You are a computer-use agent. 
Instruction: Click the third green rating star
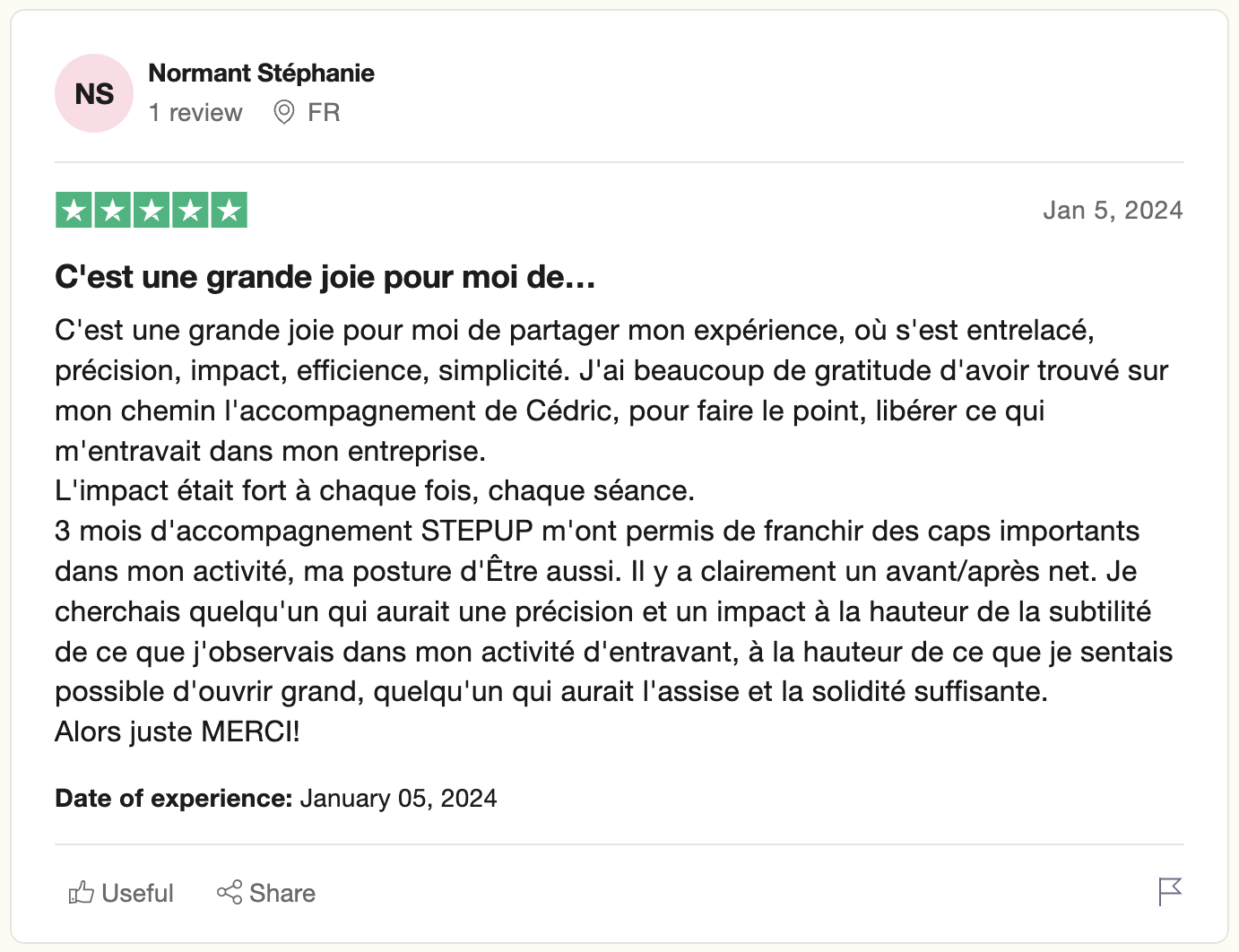(x=152, y=211)
